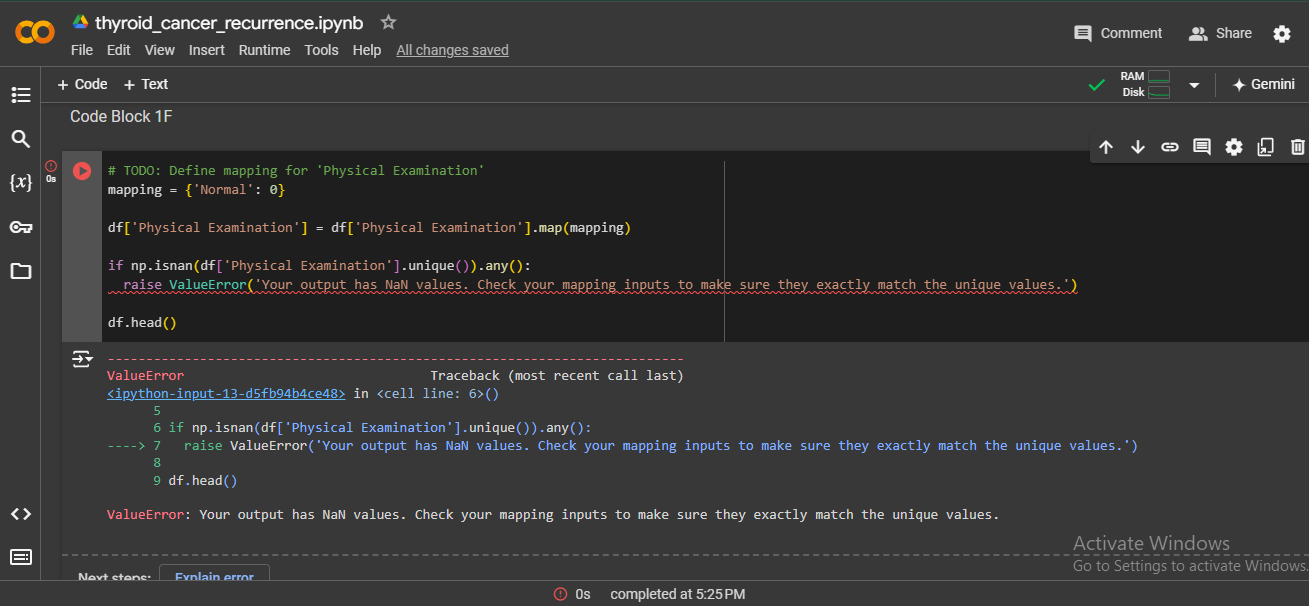
Task: Click the red ValueError title in traceback
Action: (145, 376)
